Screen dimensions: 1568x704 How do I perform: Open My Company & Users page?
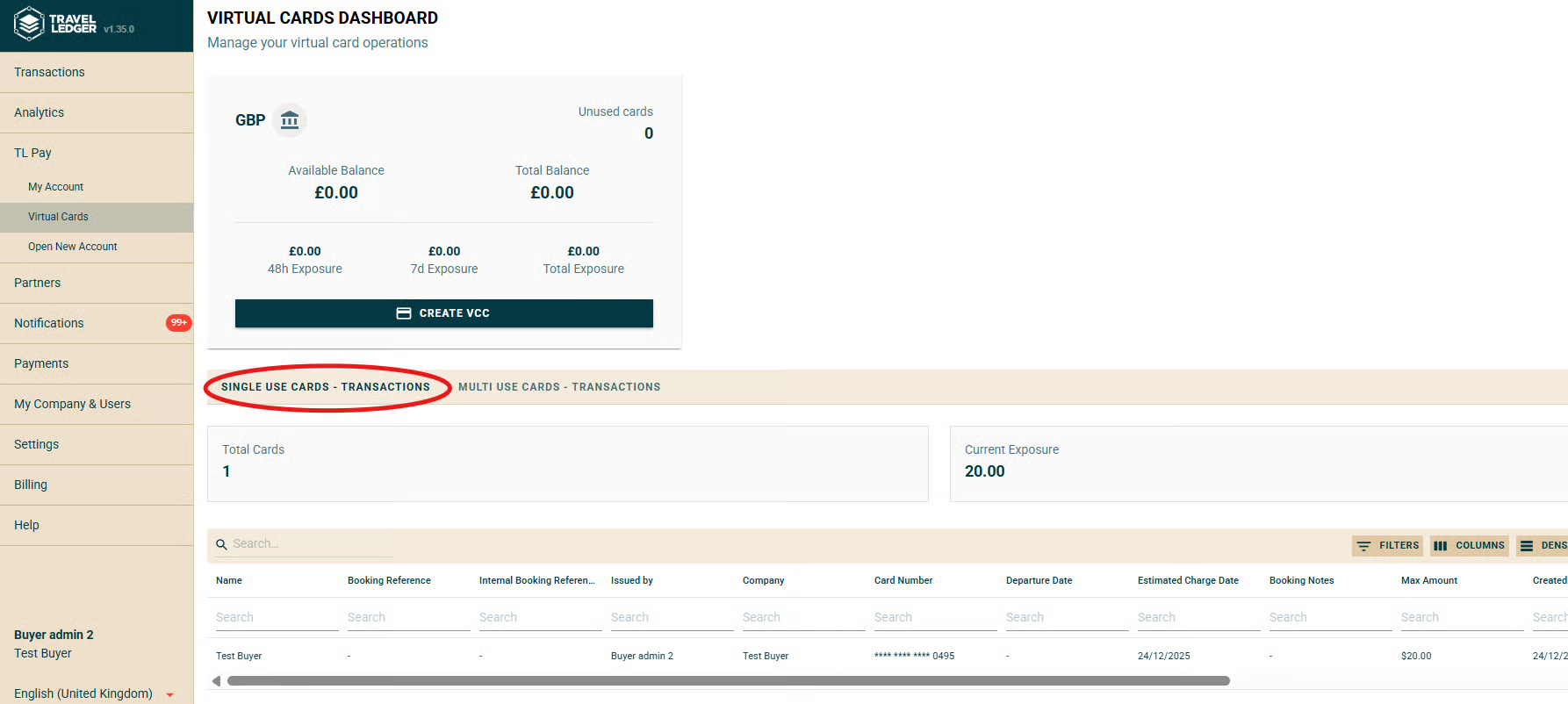(72, 404)
